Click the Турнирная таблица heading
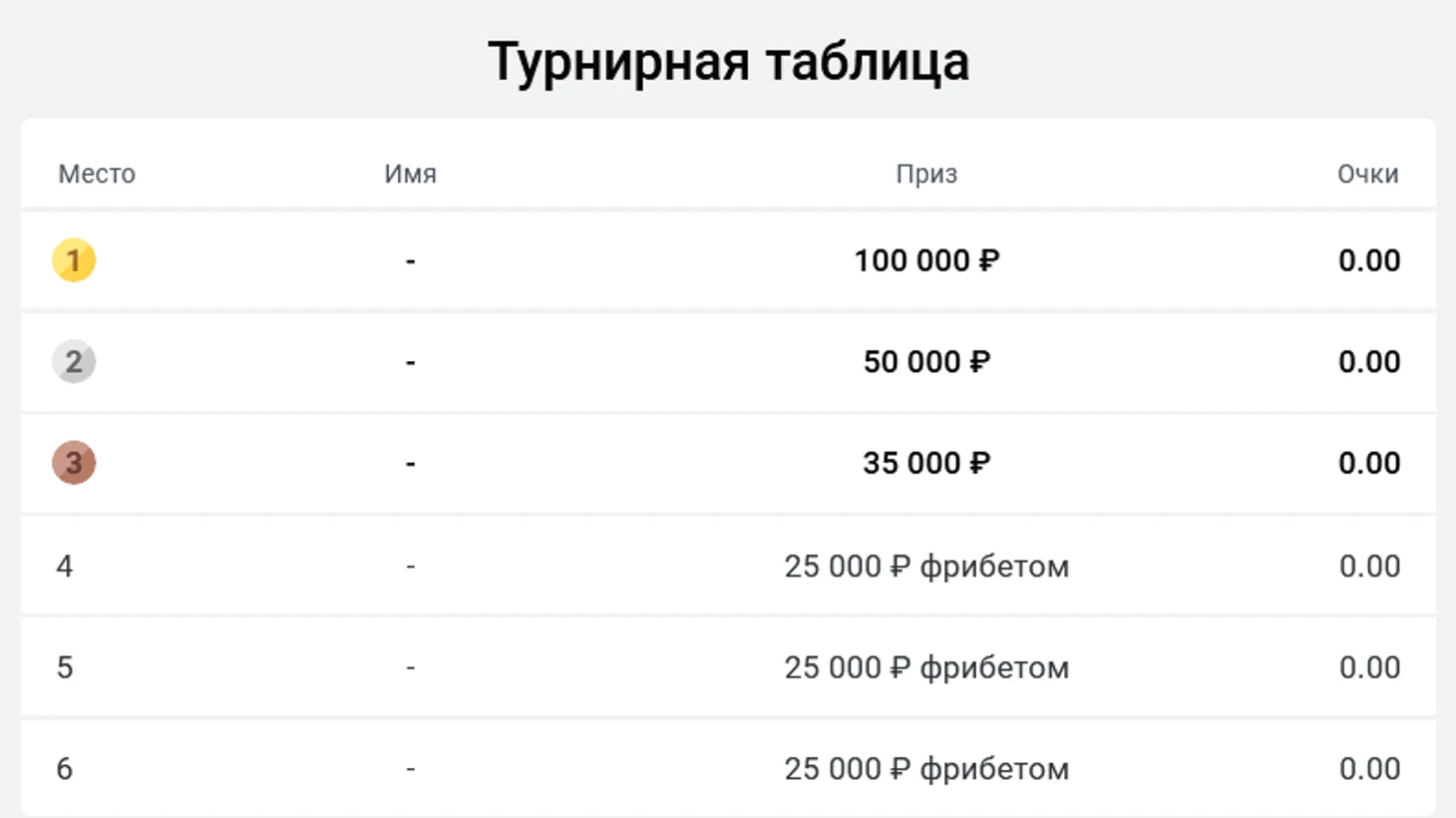The width and height of the screenshot is (1456, 818). [x=728, y=62]
